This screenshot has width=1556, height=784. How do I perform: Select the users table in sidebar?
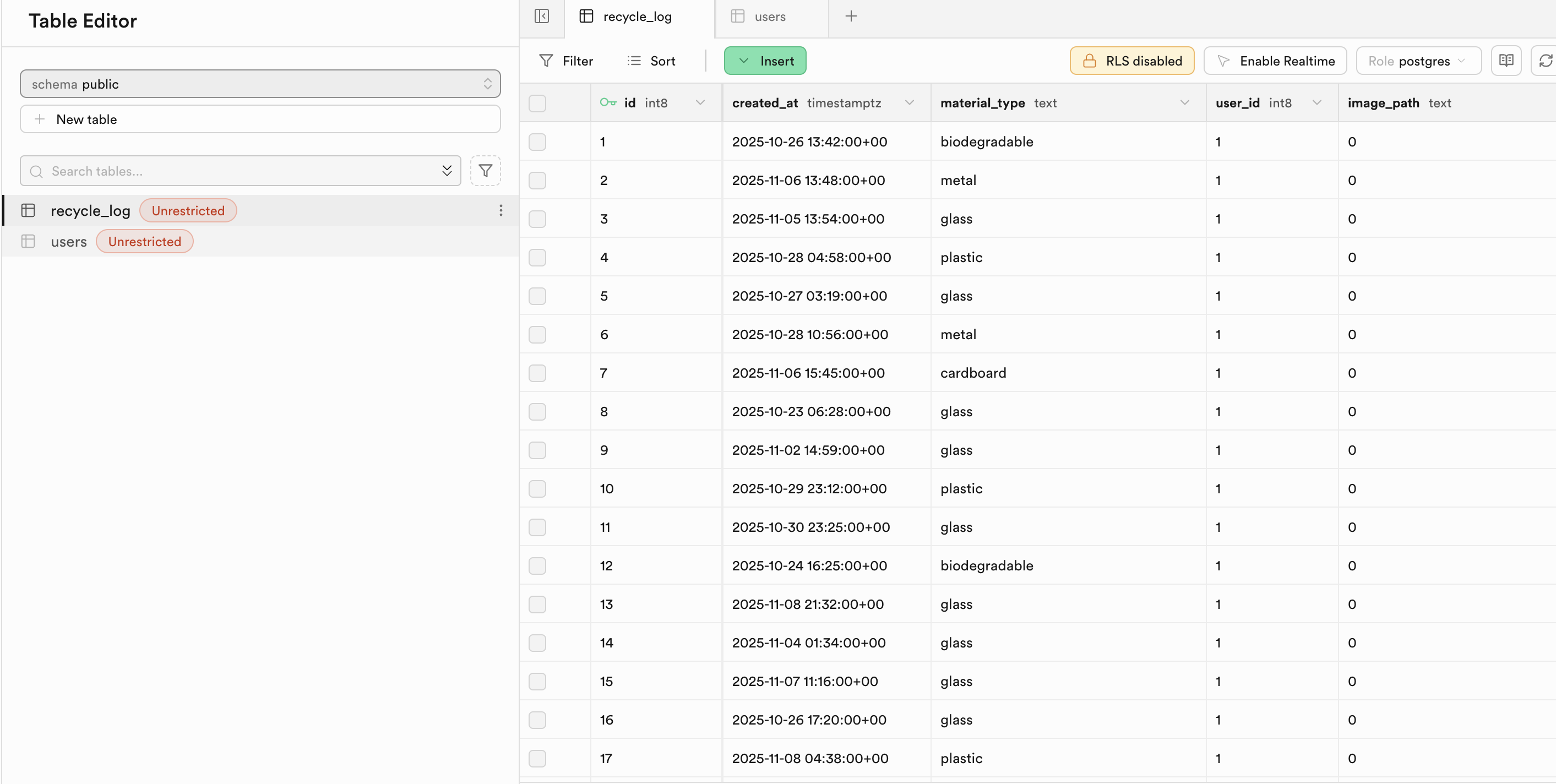pyautogui.click(x=69, y=242)
